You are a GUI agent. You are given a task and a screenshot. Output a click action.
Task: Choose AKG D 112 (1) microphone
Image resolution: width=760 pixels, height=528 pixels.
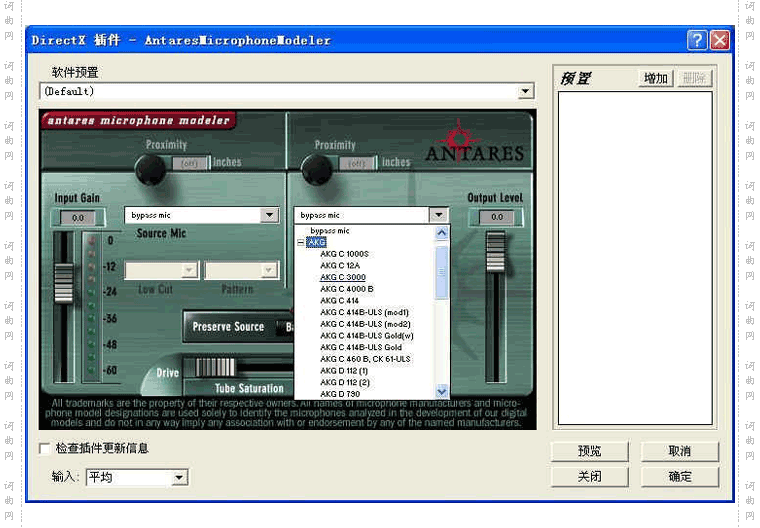pos(344,370)
